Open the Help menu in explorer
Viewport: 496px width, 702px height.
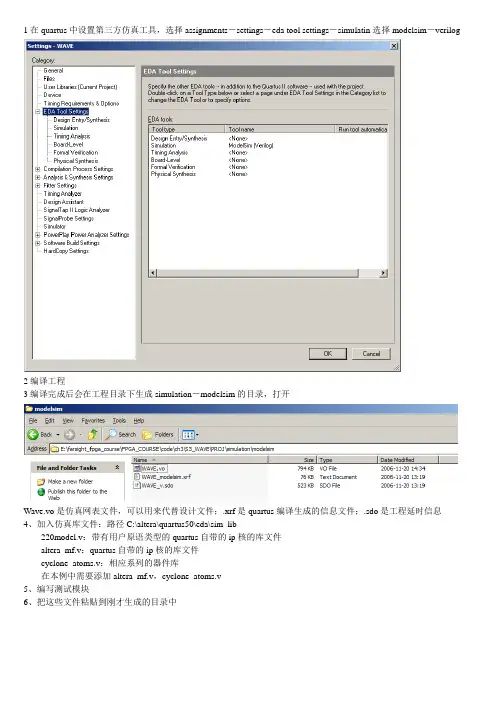pos(139,420)
